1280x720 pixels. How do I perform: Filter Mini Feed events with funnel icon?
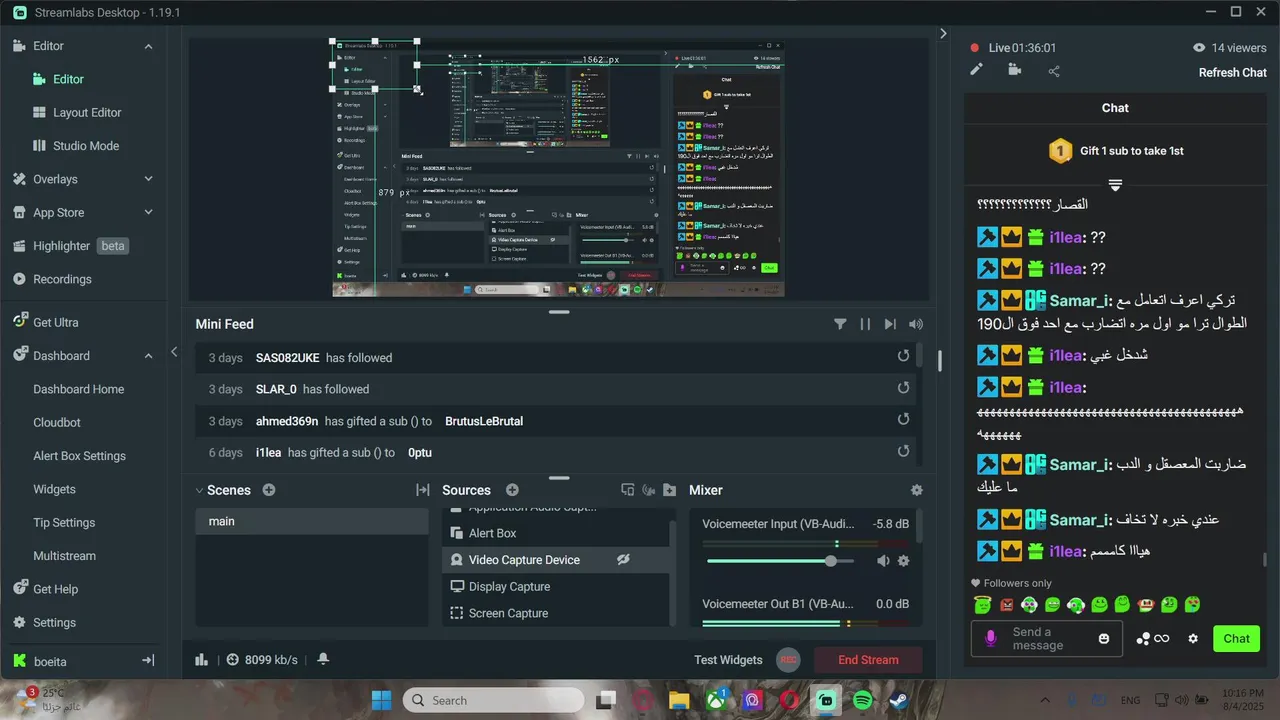(x=840, y=324)
